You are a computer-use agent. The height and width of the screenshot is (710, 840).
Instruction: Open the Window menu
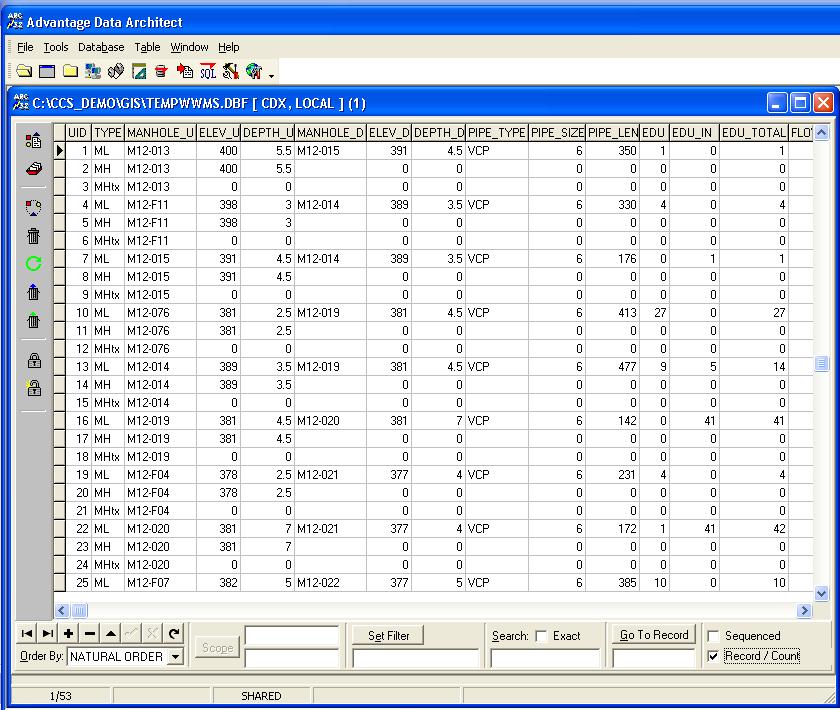coord(189,47)
